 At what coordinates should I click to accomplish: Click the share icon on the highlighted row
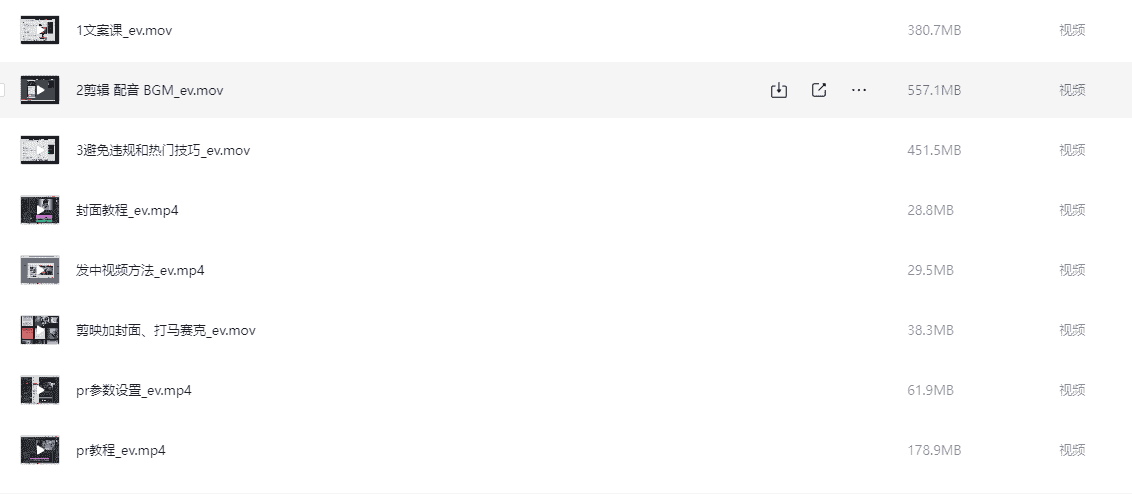(819, 90)
